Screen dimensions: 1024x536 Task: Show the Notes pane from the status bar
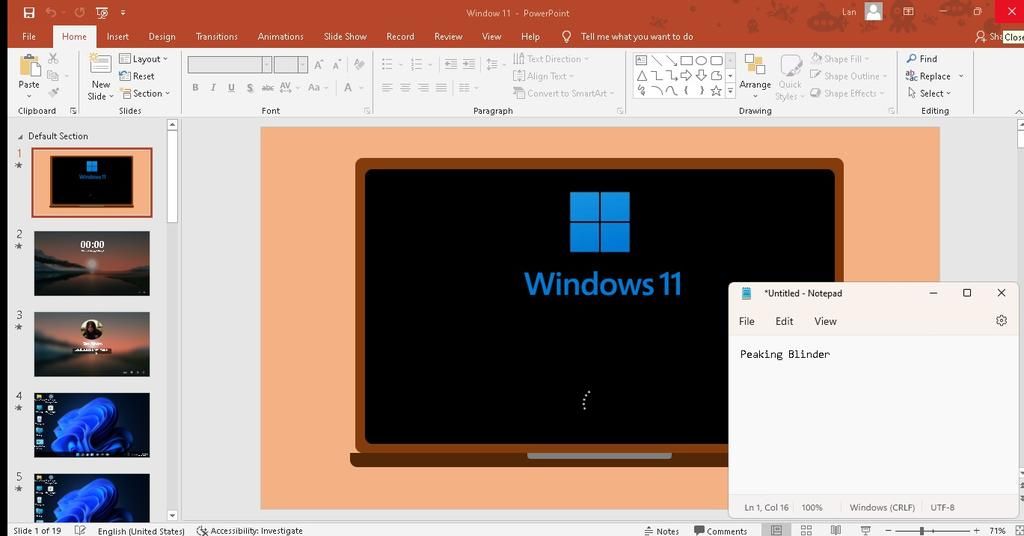[661, 531]
